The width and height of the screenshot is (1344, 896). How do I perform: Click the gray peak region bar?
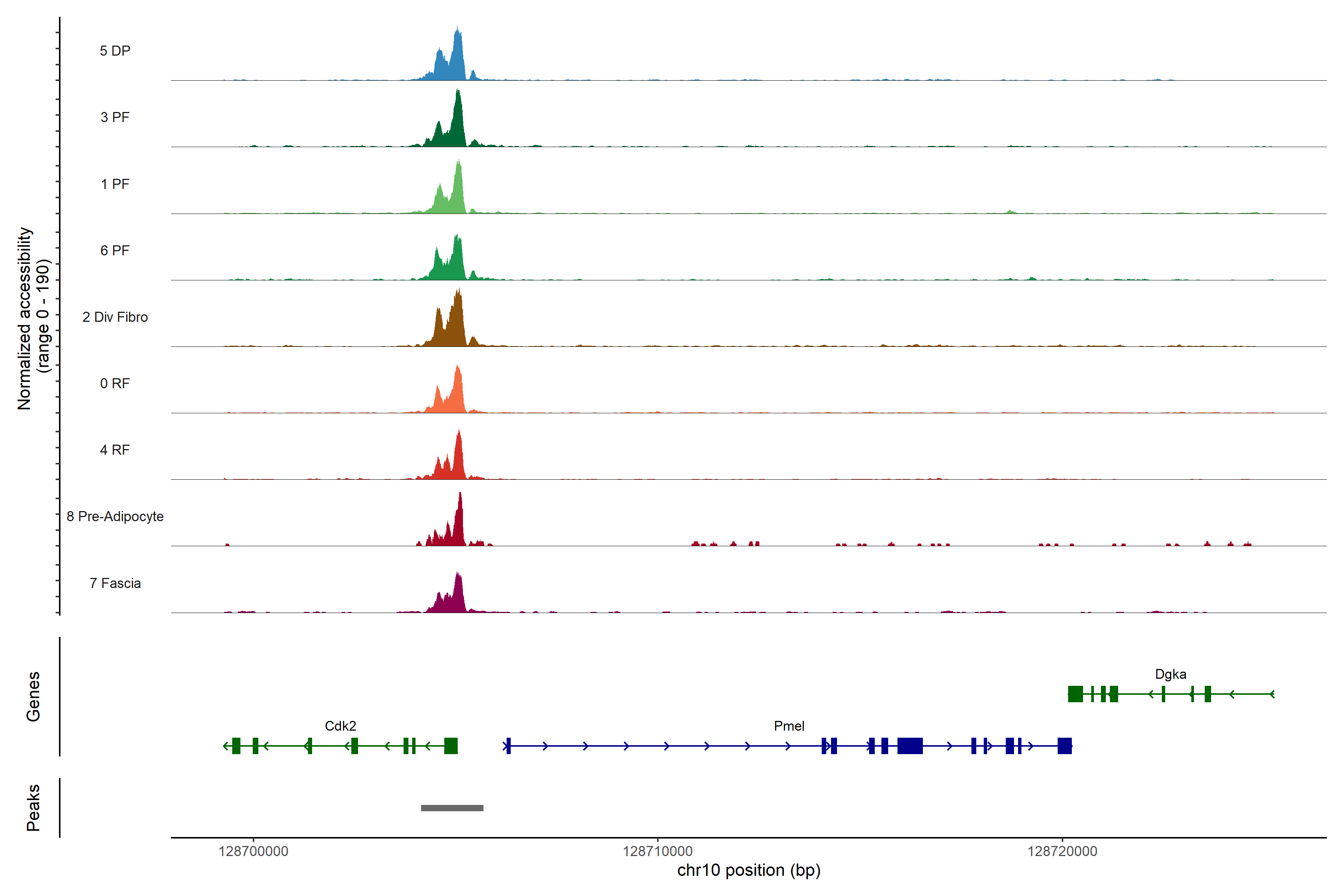[x=452, y=808]
